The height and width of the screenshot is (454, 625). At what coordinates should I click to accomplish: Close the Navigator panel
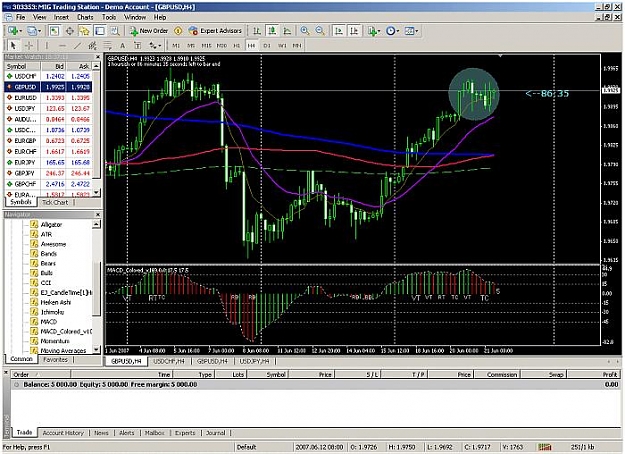[x=98, y=215]
